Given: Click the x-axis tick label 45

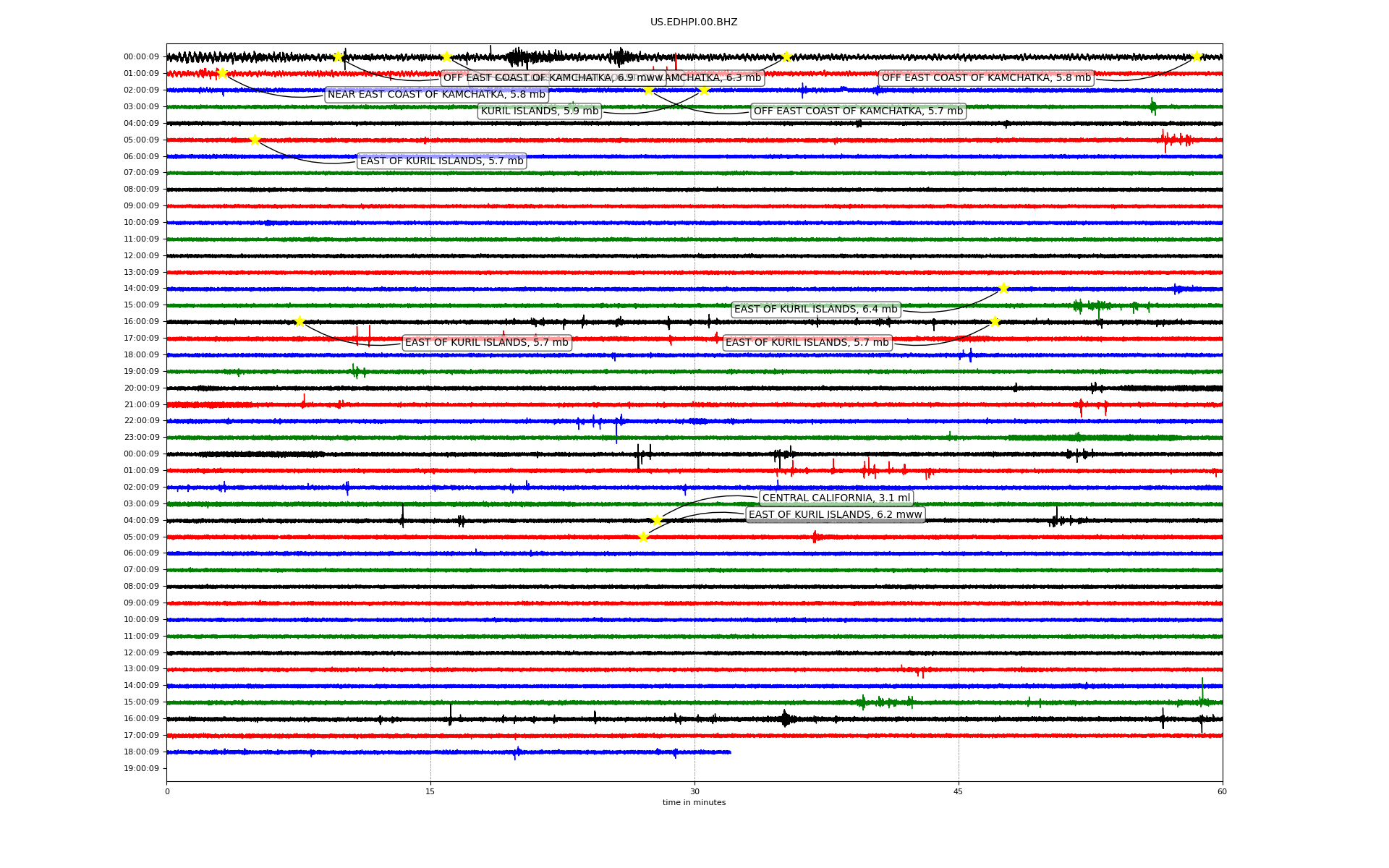Looking at the screenshot, I should 959,791.
